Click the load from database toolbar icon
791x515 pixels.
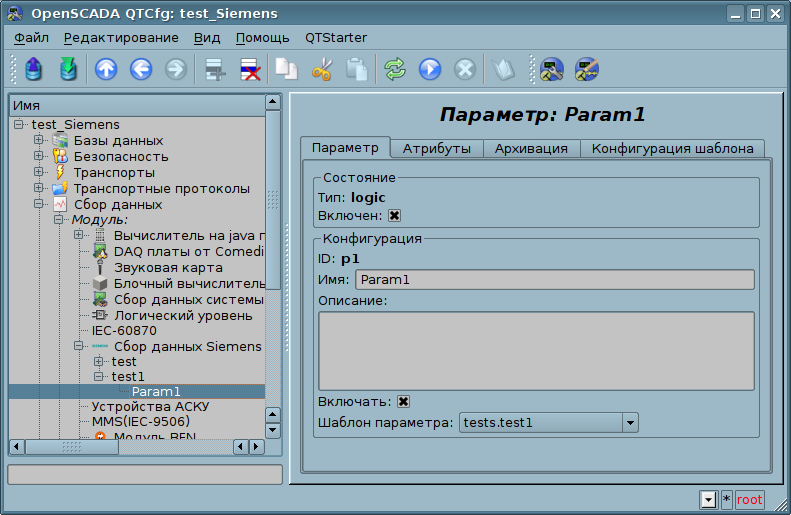point(34,69)
